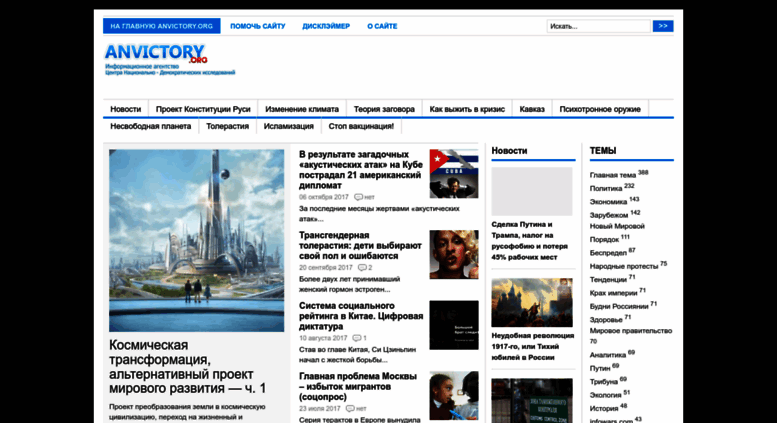Select Несвободная планета menu tab

point(151,126)
